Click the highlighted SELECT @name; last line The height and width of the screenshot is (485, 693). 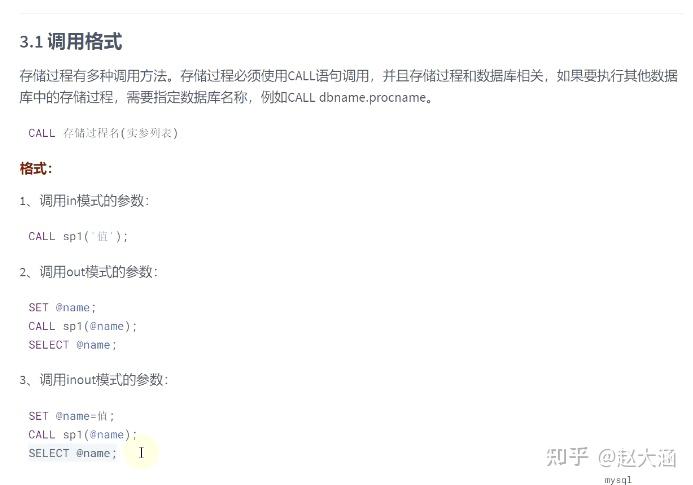pos(72,453)
